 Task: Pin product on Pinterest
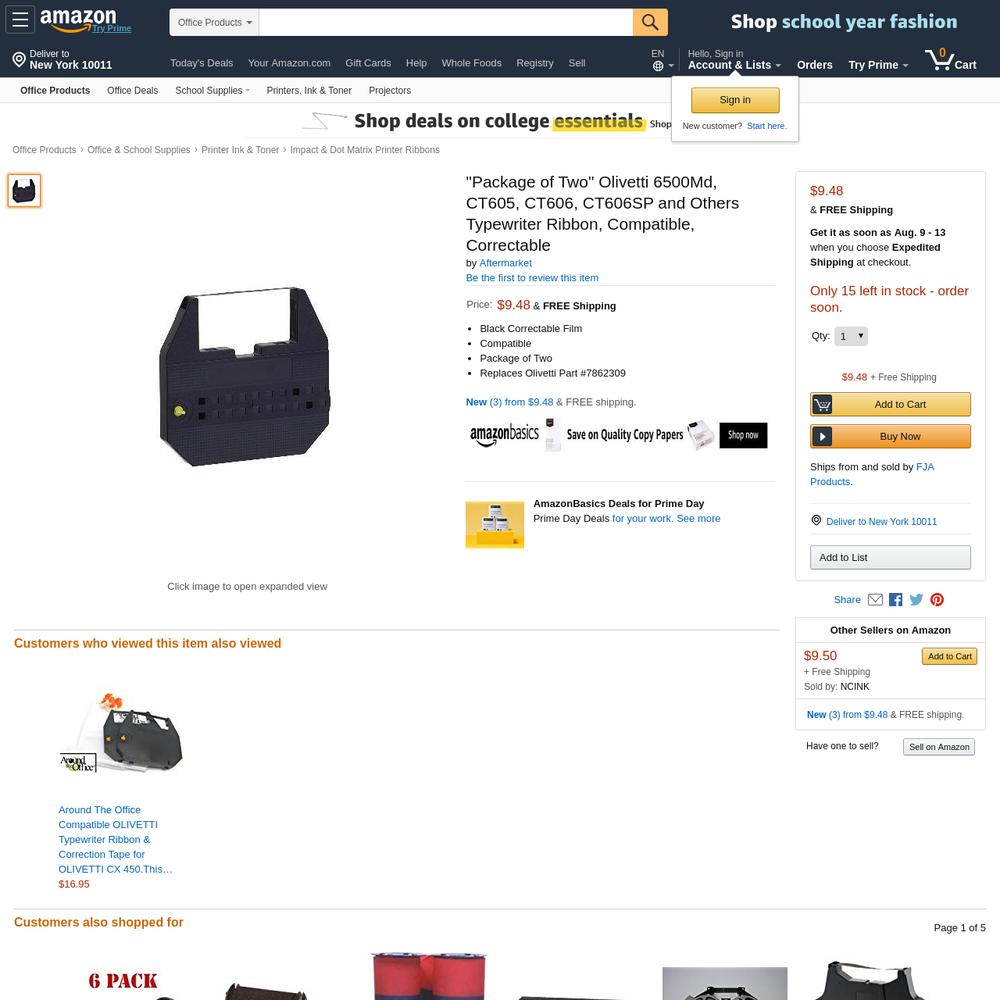937,599
